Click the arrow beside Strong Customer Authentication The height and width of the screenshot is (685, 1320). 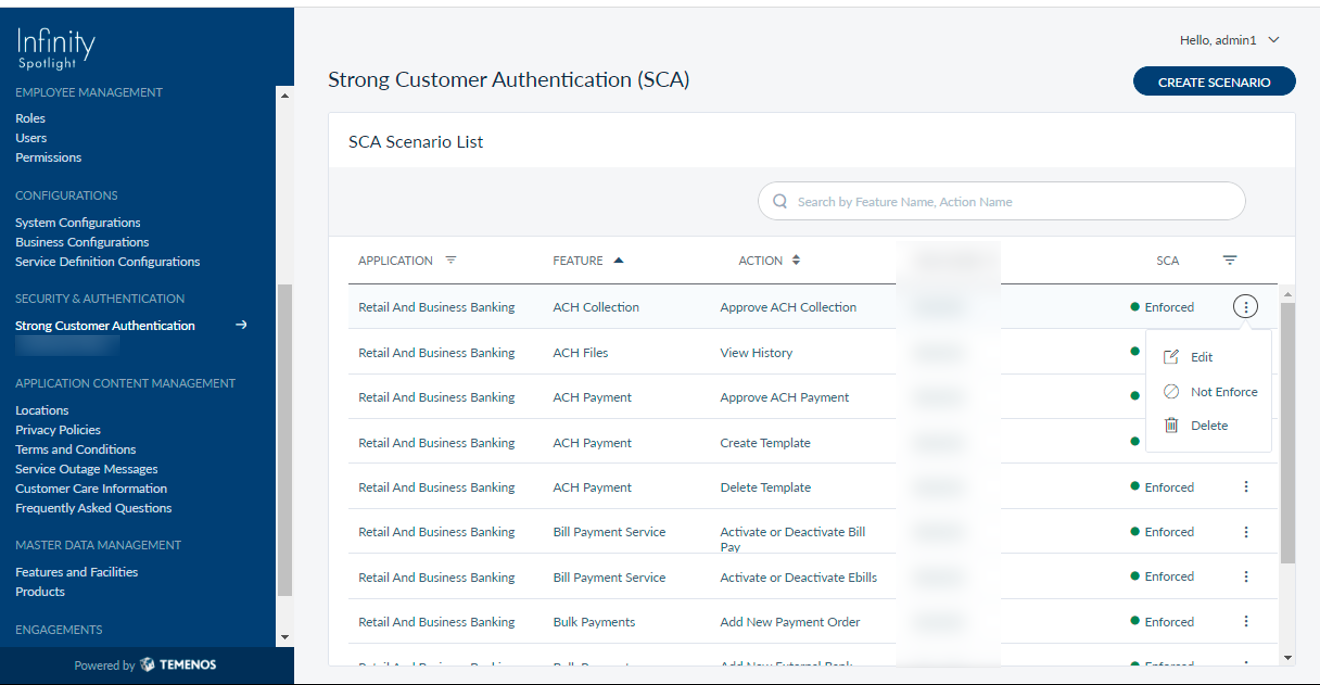(x=241, y=325)
